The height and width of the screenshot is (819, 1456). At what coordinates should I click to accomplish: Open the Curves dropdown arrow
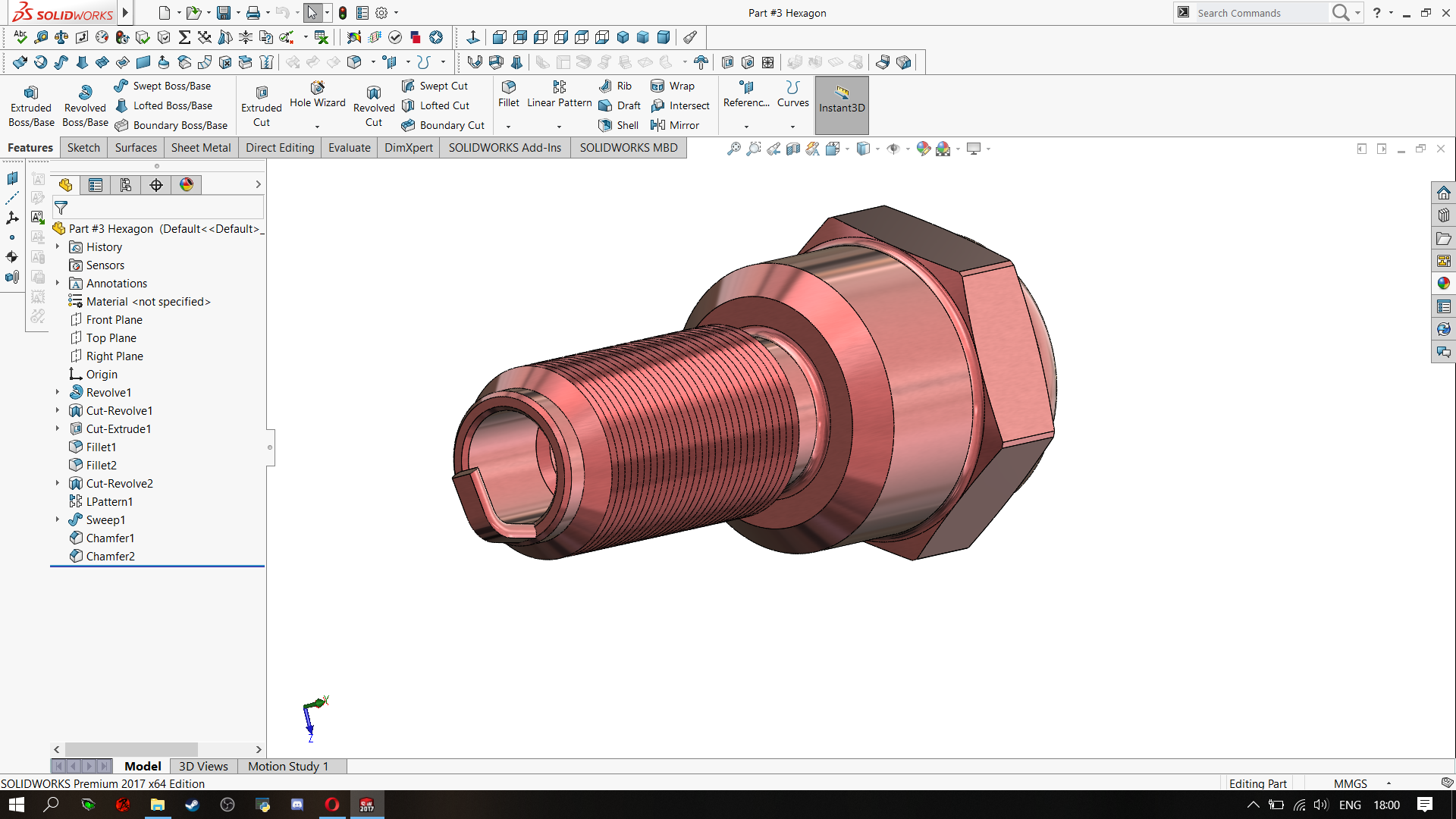792,126
